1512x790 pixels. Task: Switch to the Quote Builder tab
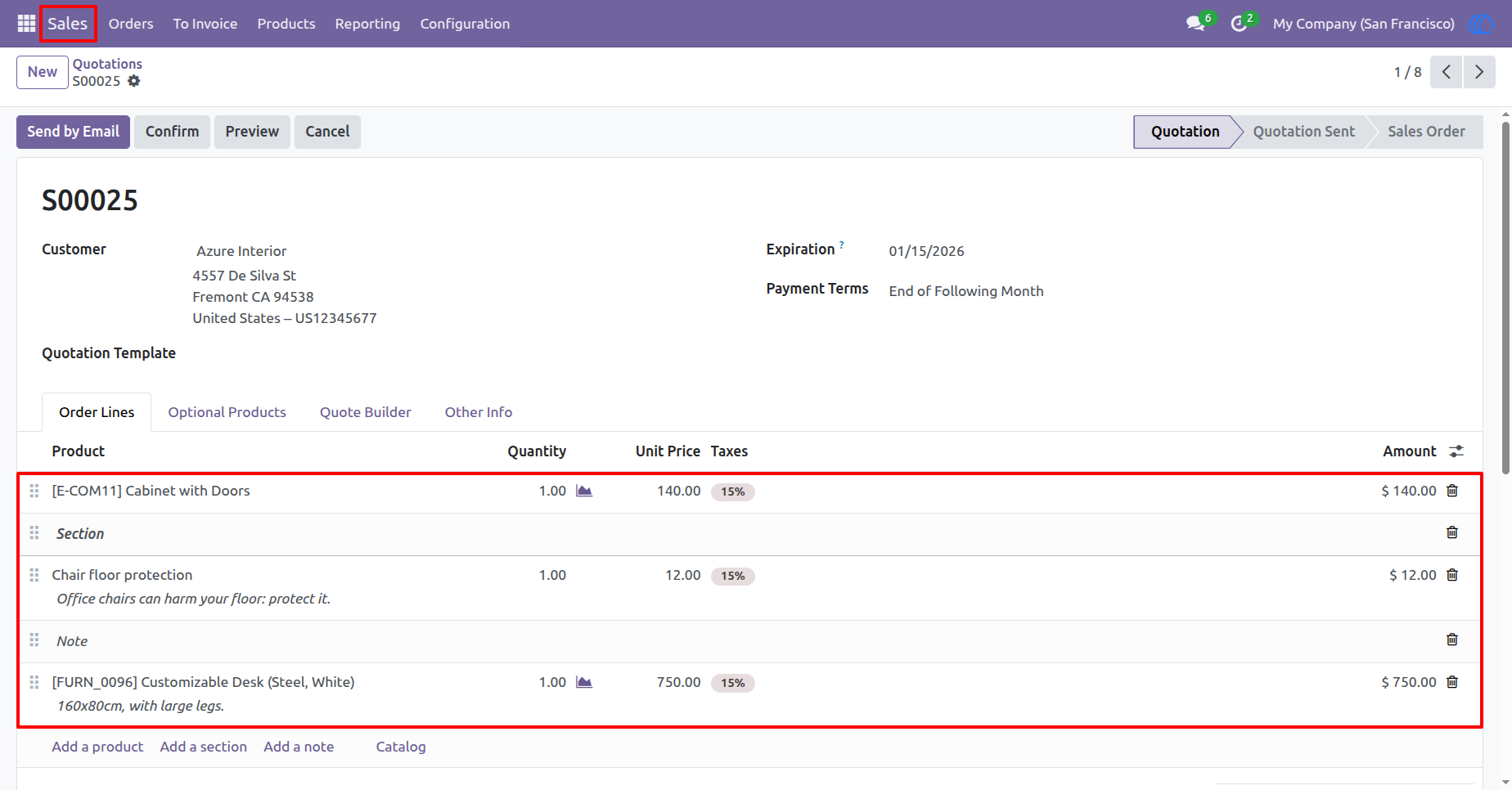366,412
